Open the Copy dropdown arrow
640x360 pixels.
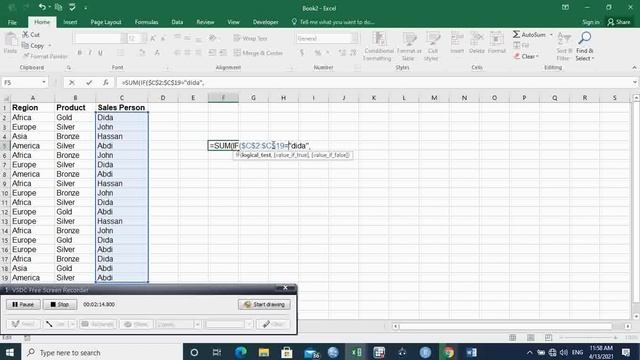tap(50, 46)
